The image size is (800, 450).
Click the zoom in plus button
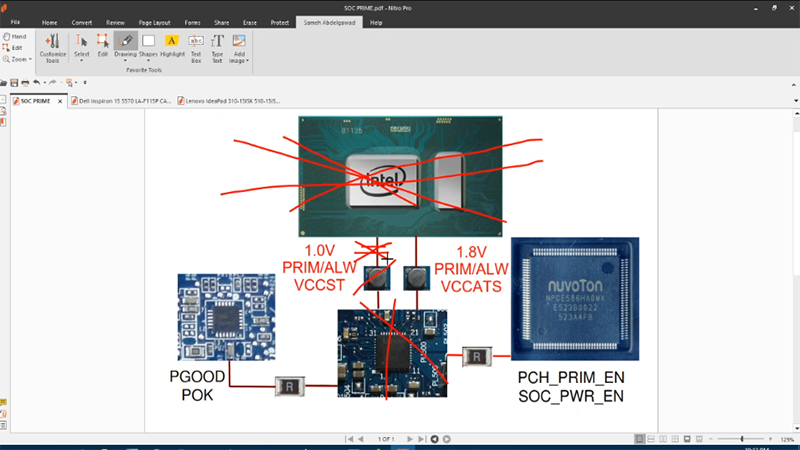[x=770, y=439]
